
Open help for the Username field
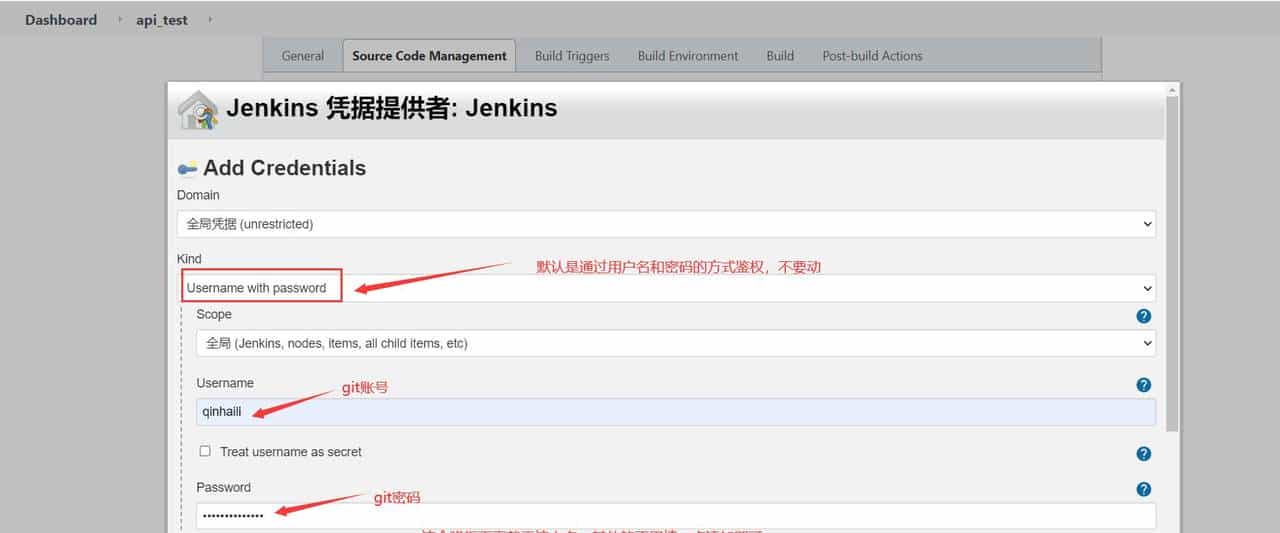pyautogui.click(x=1144, y=385)
